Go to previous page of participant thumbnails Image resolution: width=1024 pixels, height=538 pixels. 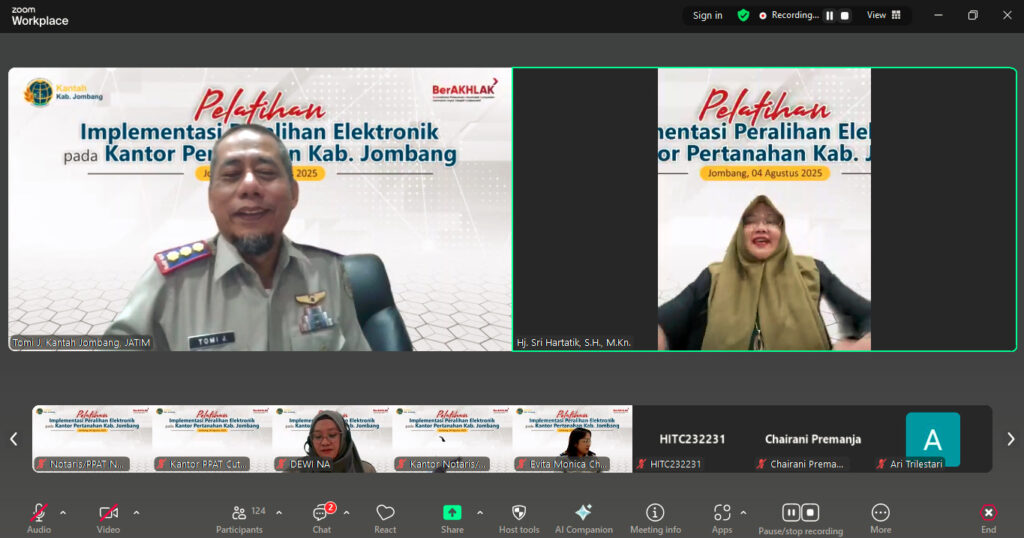point(14,439)
